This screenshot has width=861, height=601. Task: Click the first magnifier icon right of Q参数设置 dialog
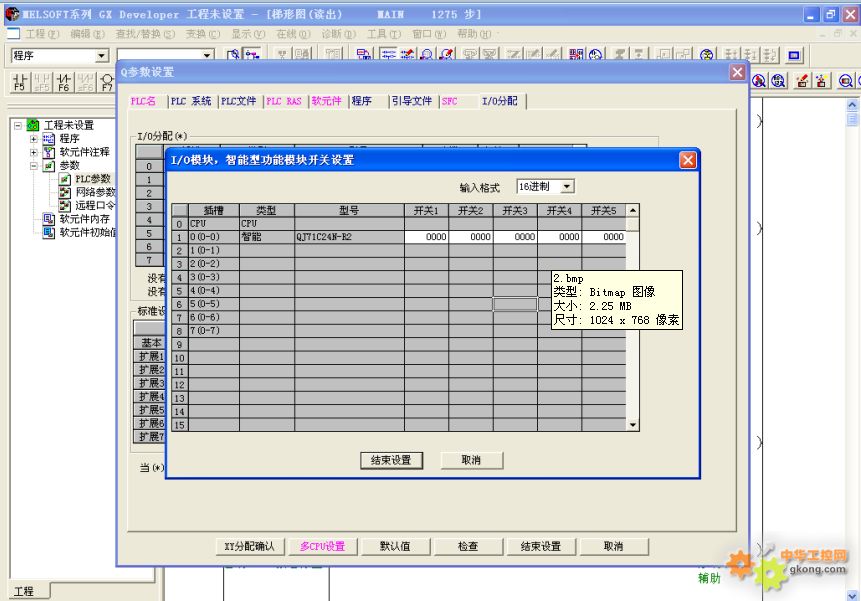[x=759, y=81]
